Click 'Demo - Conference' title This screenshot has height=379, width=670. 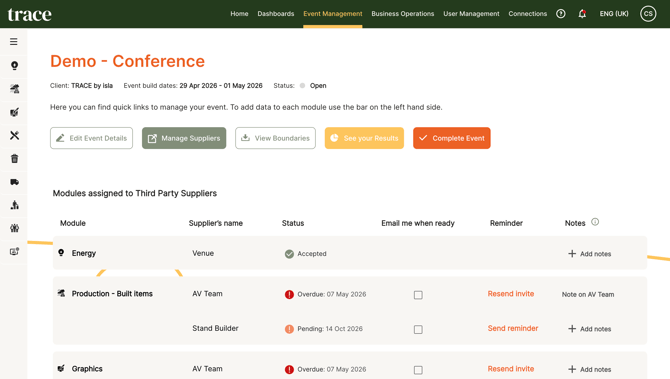pos(127,61)
